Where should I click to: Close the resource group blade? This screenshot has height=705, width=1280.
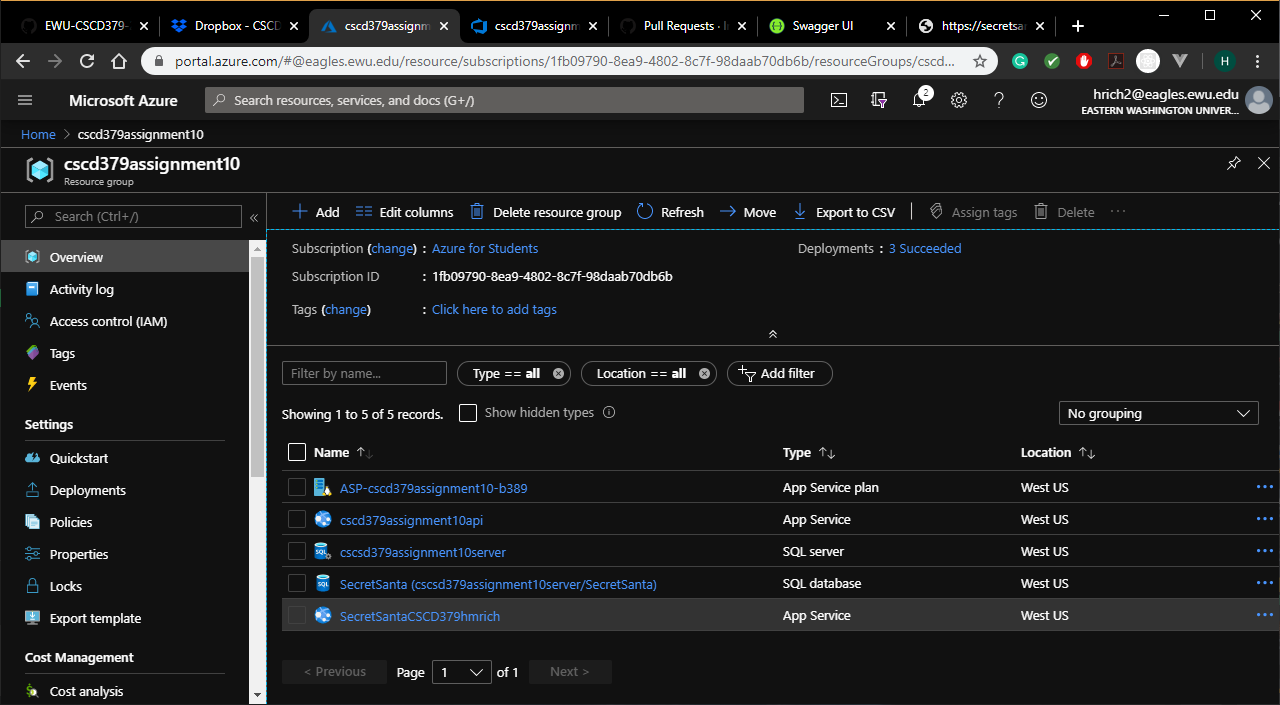click(x=1264, y=163)
